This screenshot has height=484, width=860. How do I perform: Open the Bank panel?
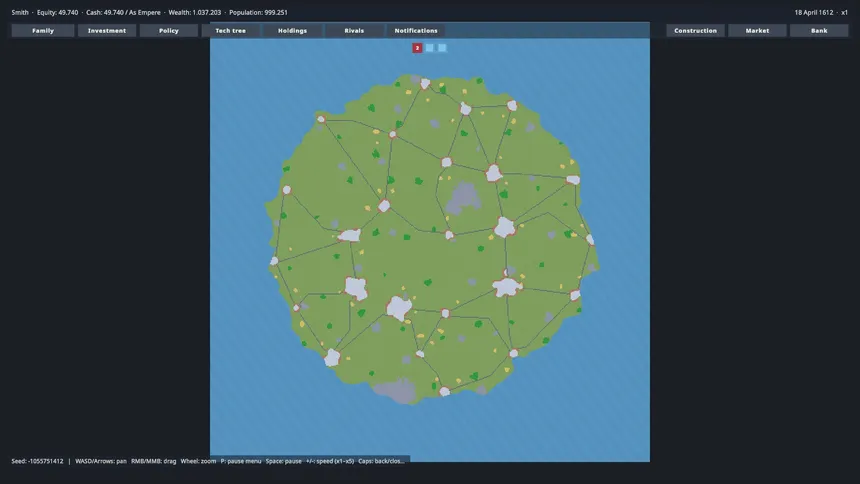pos(819,31)
